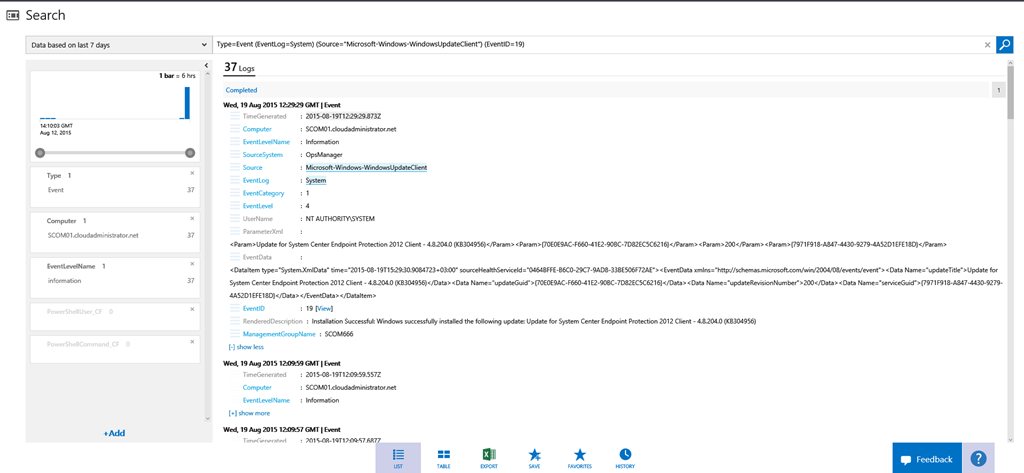The width and height of the screenshot is (1024, 473).
Task: Open search History
Action: tap(625, 458)
